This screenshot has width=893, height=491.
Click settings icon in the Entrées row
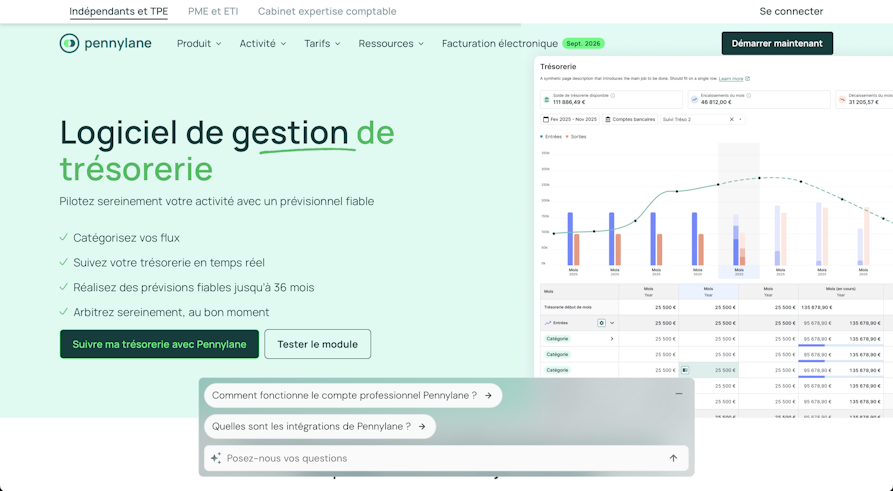(x=601, y=323)
